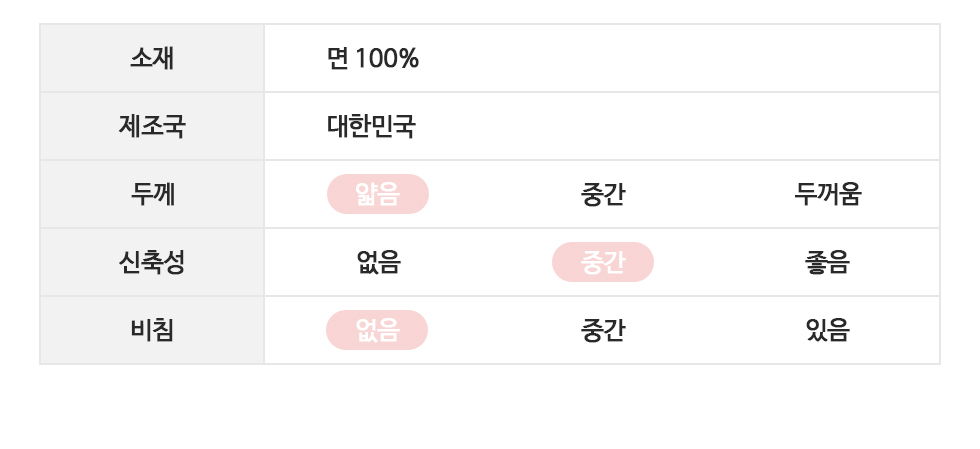This screenshot has width=980, height=449.
Task: Click the 소재 row label
Action: click(152, 58)
